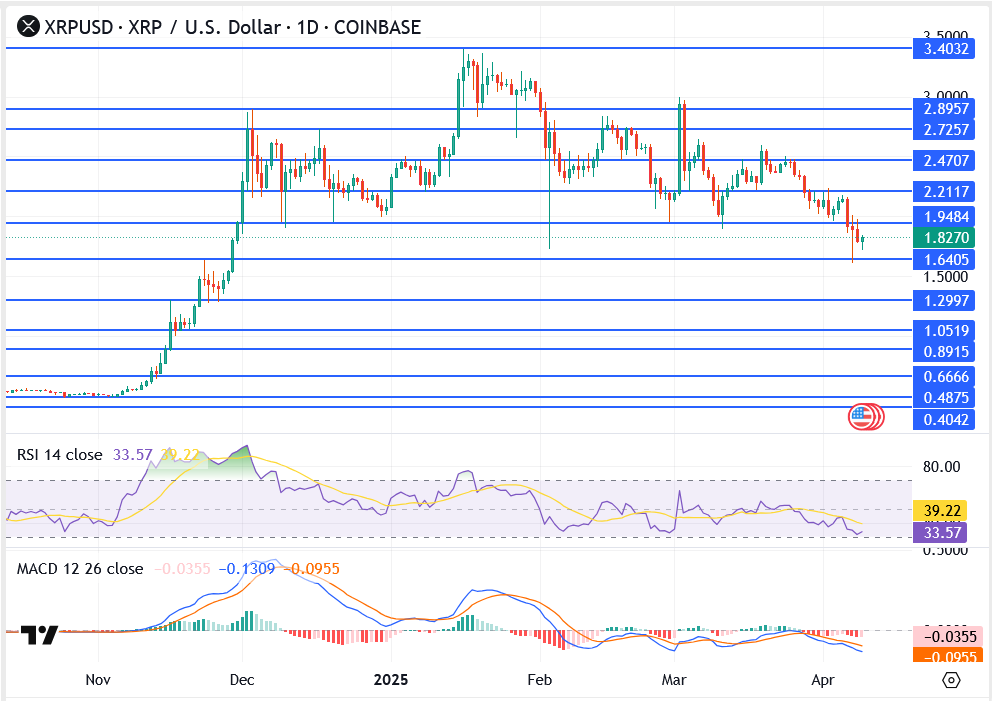Click the orange -0.0955 MACD signal label

943,657
